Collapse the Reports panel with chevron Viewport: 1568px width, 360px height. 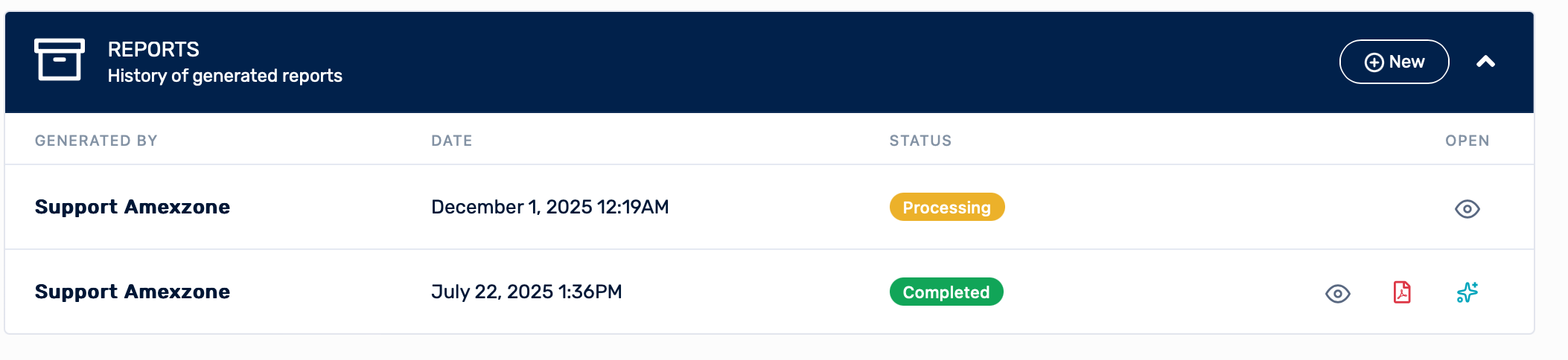point(1485,62)
